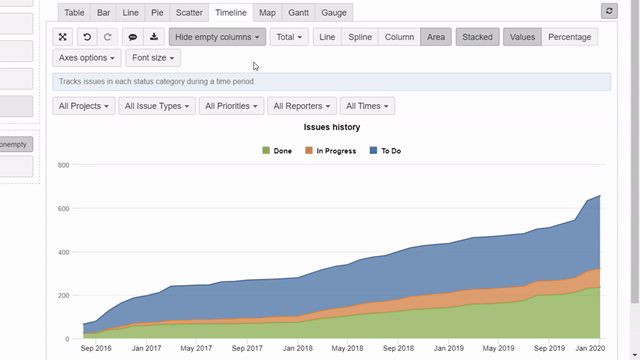Open the All Projects filter dropdown
This screenshot has height=360, width=640.
click(x=84, y=106)
